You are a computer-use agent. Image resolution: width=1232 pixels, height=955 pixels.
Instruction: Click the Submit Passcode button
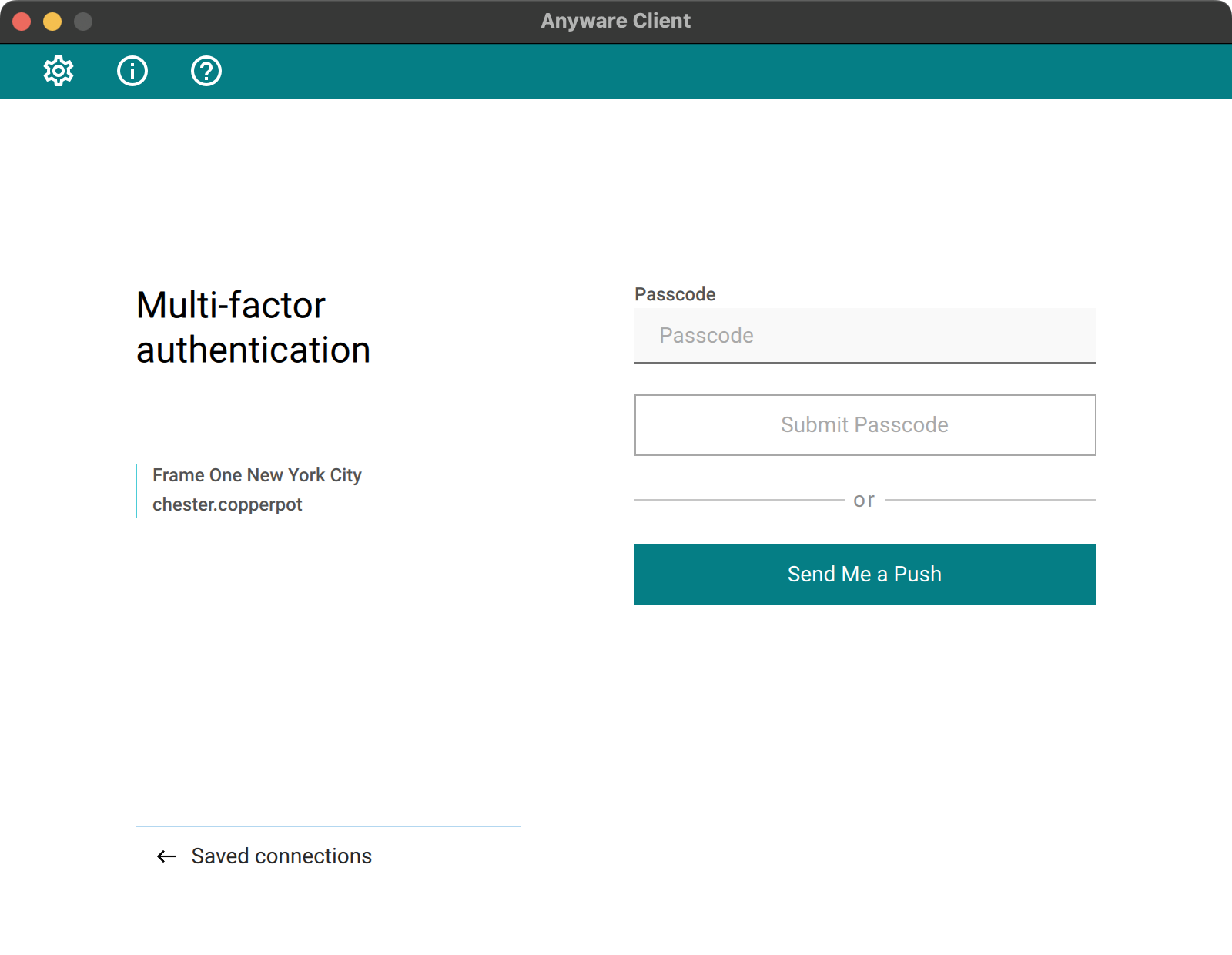click(x=865, y=424)
